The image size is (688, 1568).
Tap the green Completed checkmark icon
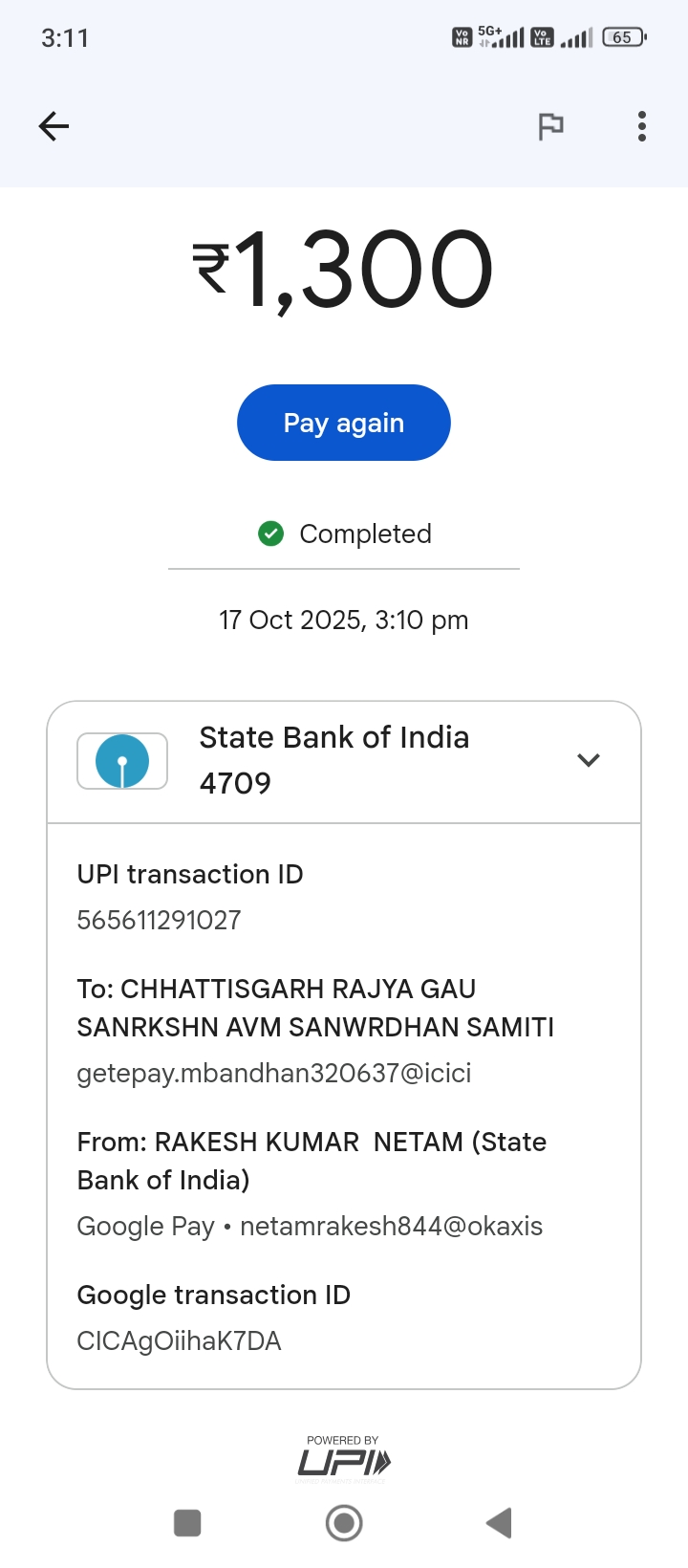click(x=271, y=534)
